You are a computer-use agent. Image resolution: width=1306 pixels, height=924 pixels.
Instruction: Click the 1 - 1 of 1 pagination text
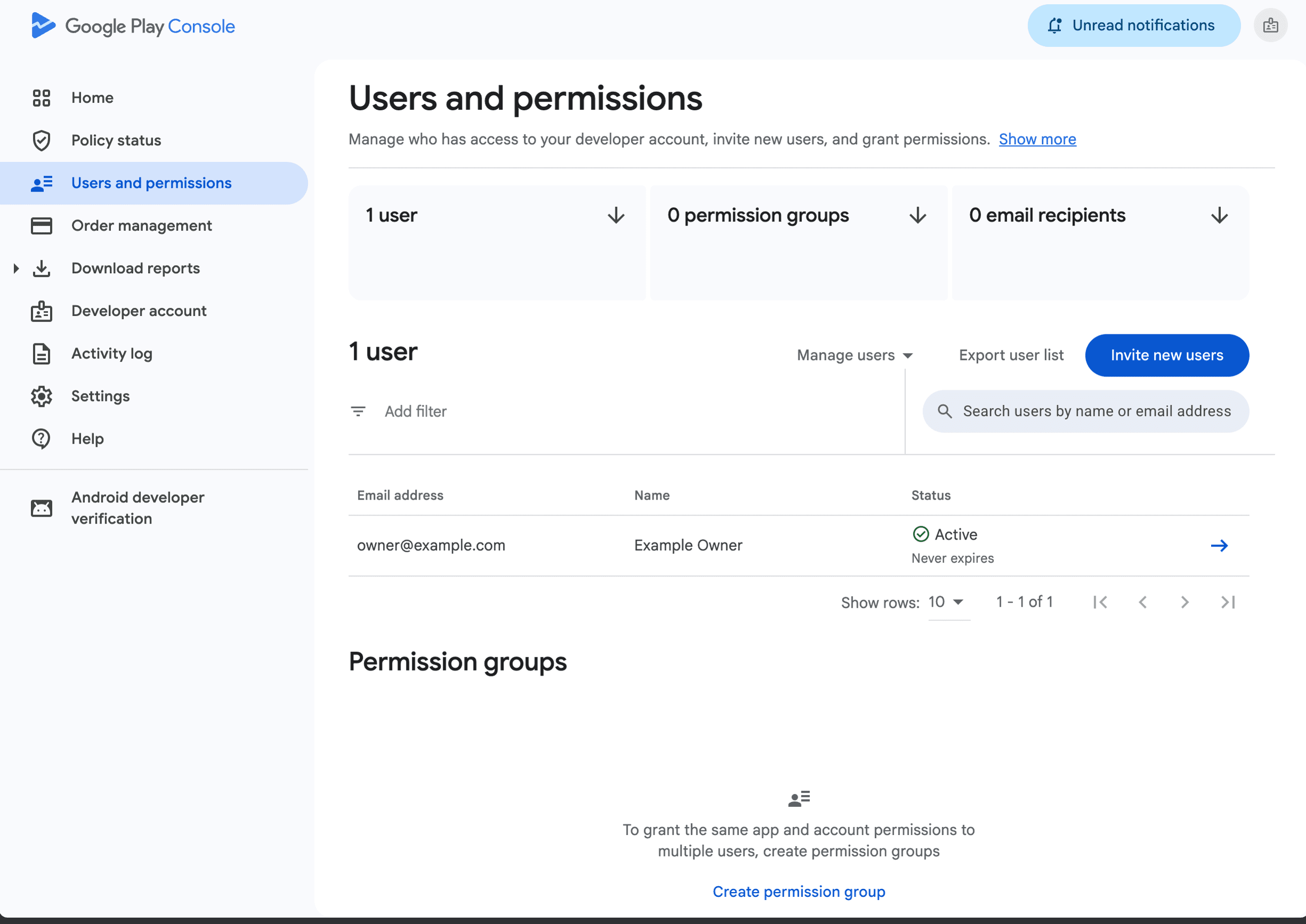point(1024,602)
